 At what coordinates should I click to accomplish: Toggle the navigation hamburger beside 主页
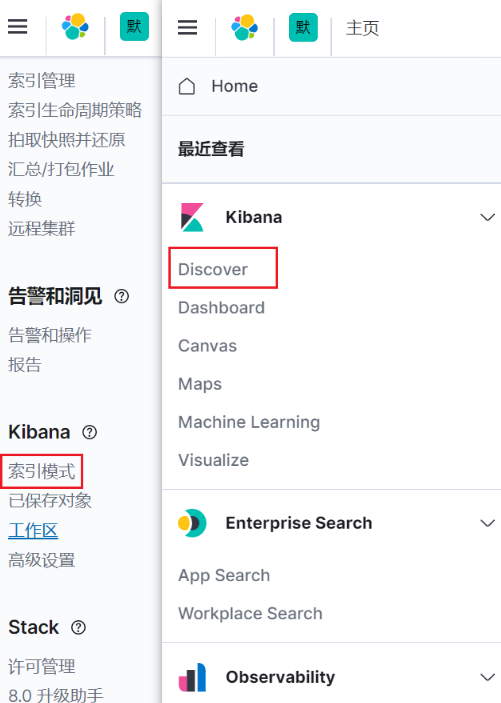pyautogui.click(x=187, y=27)
